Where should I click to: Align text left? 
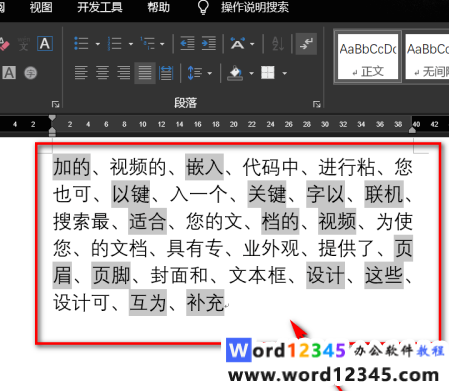[x=81, y=73]
